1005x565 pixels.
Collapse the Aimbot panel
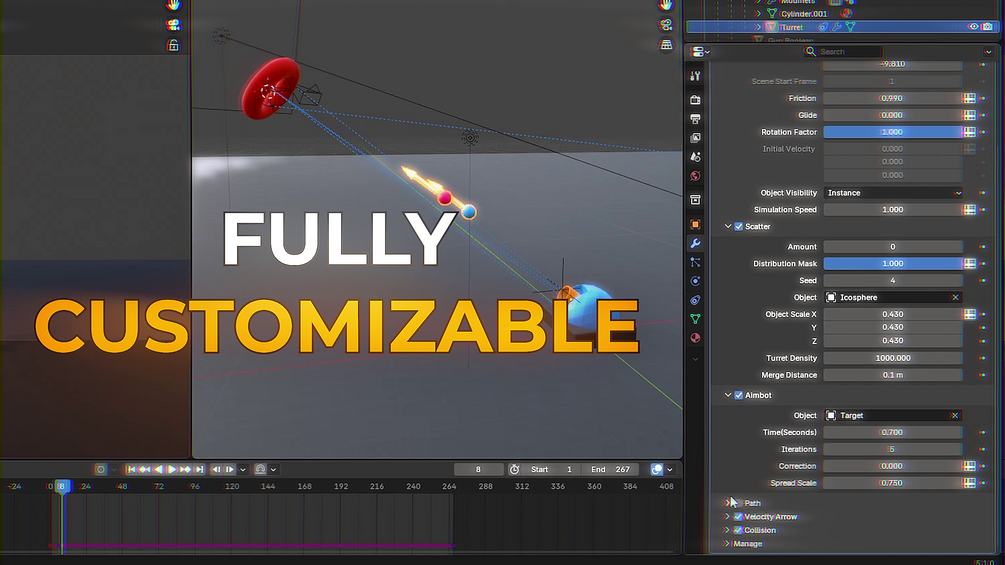click(727, 395)
